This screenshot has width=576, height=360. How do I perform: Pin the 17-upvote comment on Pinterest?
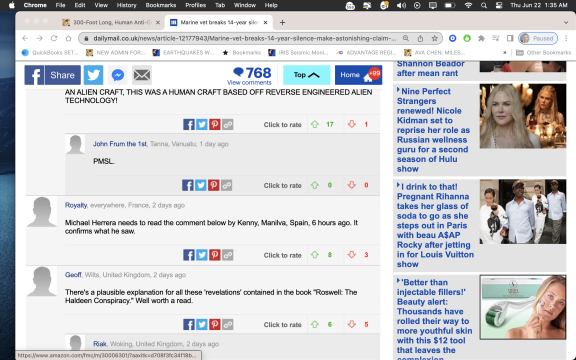[215, 125]
